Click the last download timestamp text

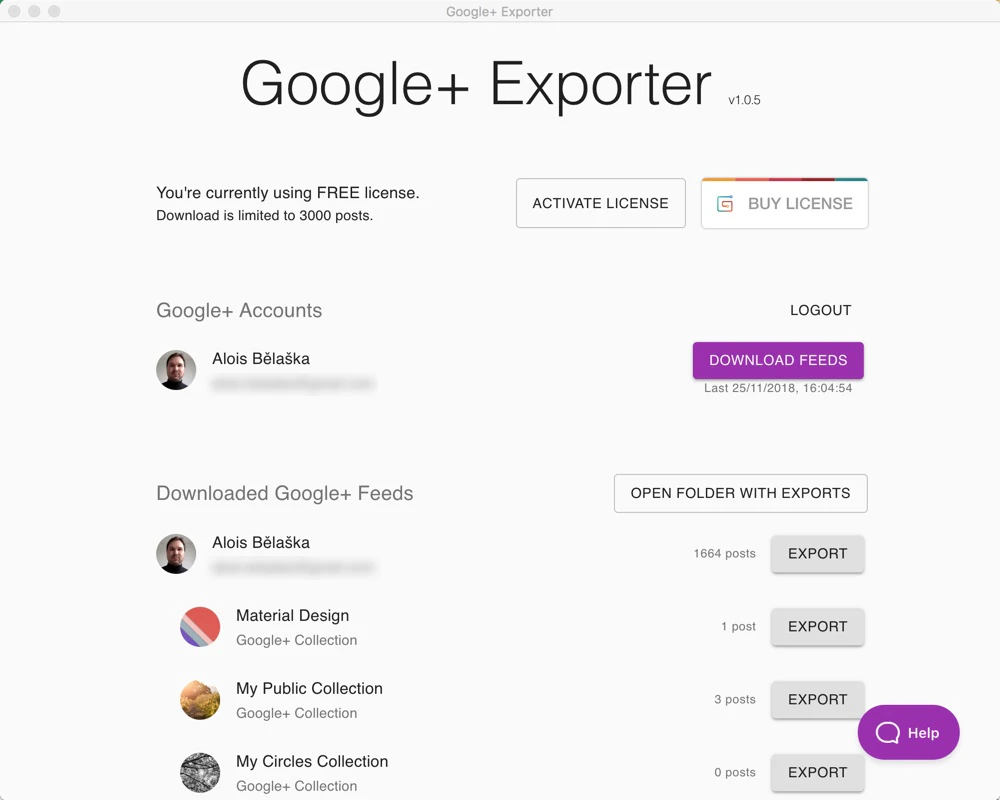click(778, 388)
